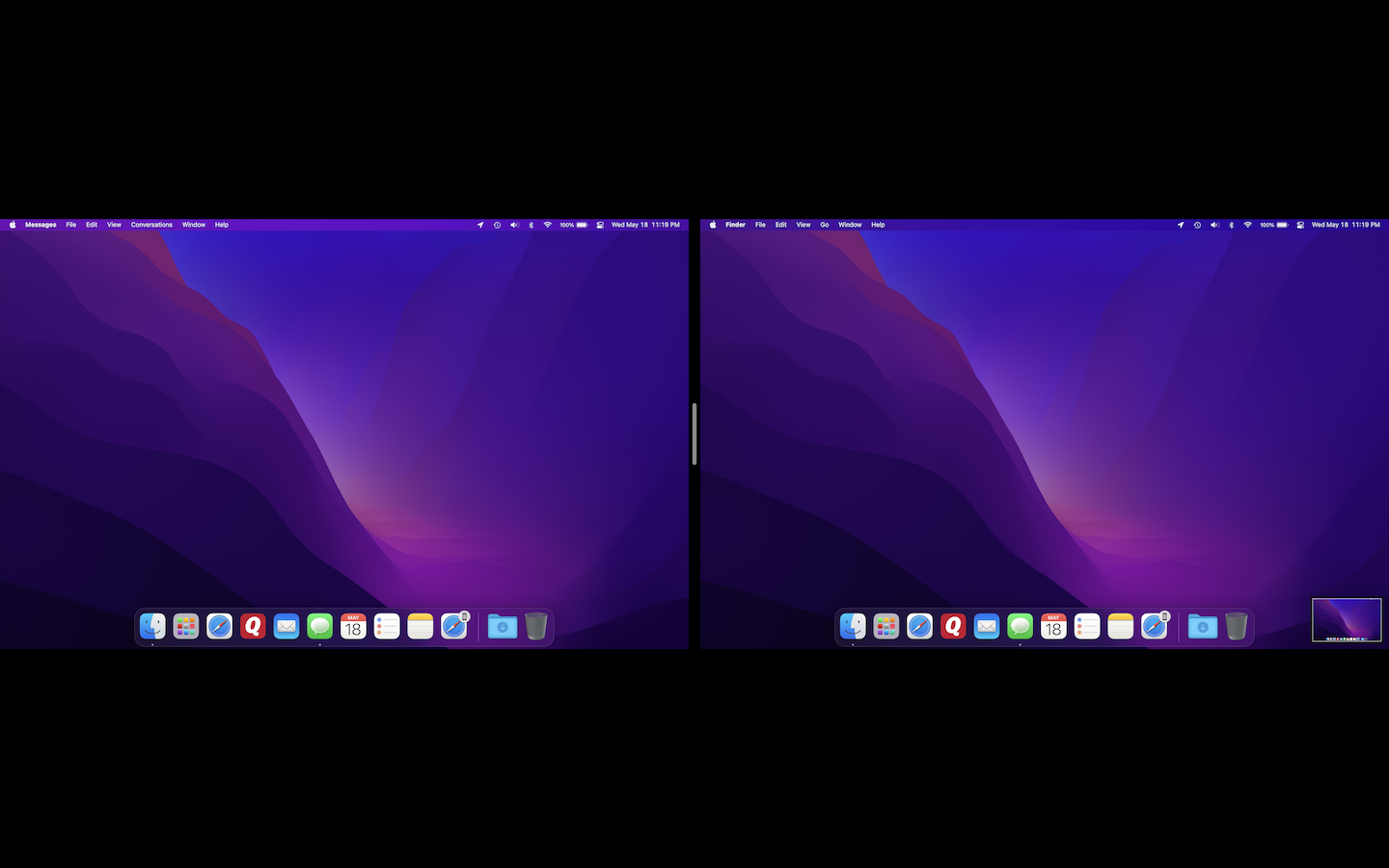Open Apple menu on the Finder screen
1389x868 pixels.
pyautogui.click(x=713, y=225)
